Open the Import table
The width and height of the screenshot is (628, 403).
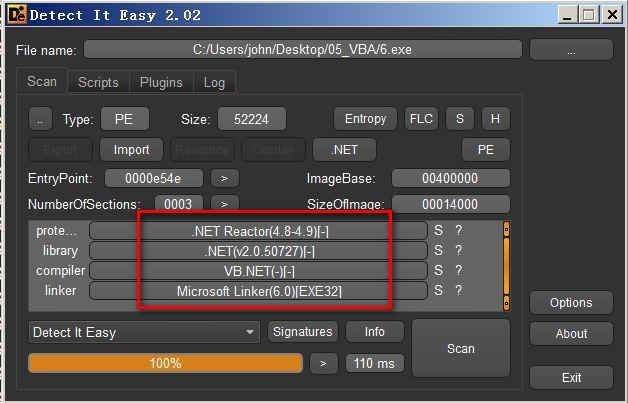point(131,149)
